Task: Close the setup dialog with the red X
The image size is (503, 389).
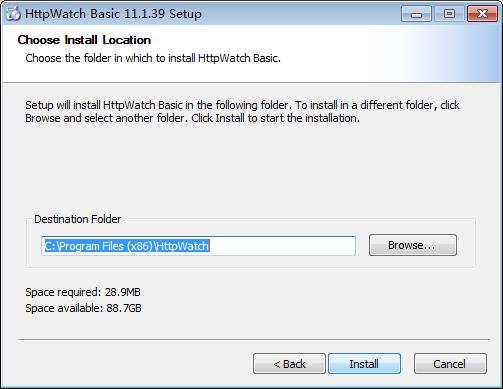Action: 482,14
